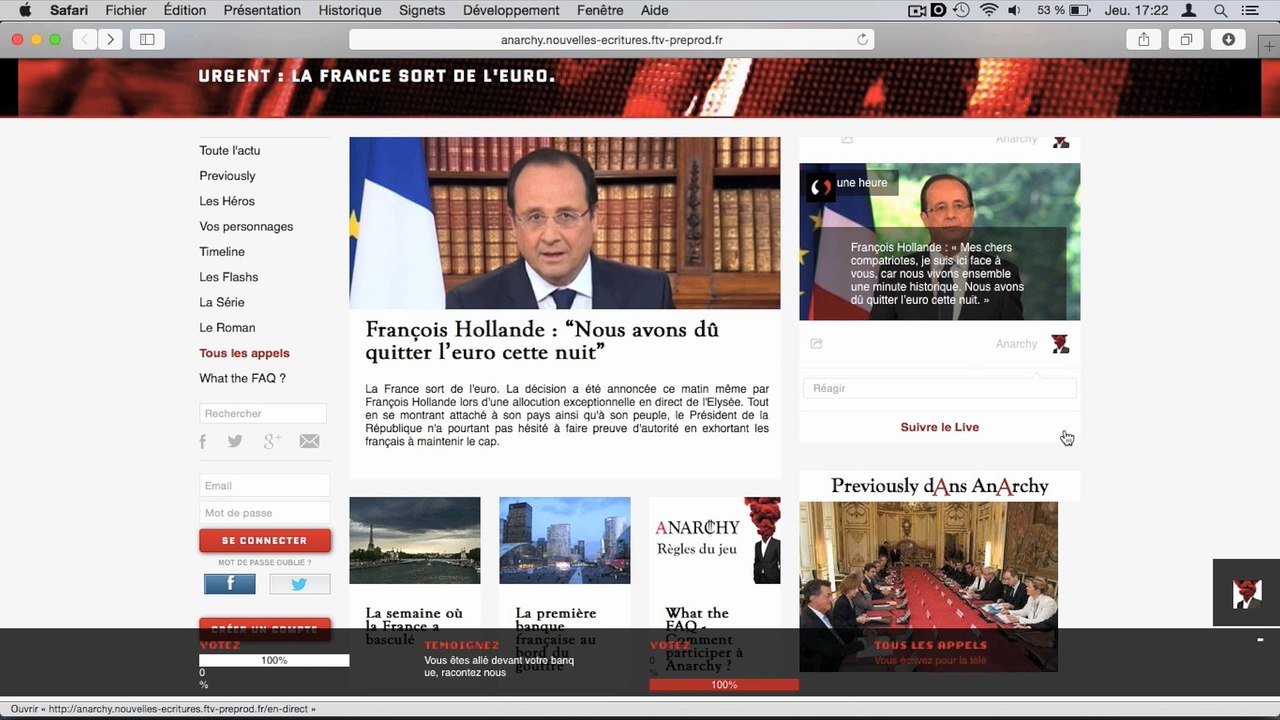Click the grey Twitter bird icon under the search field
Screen dimensions: 1280x720
pos(235,441)
